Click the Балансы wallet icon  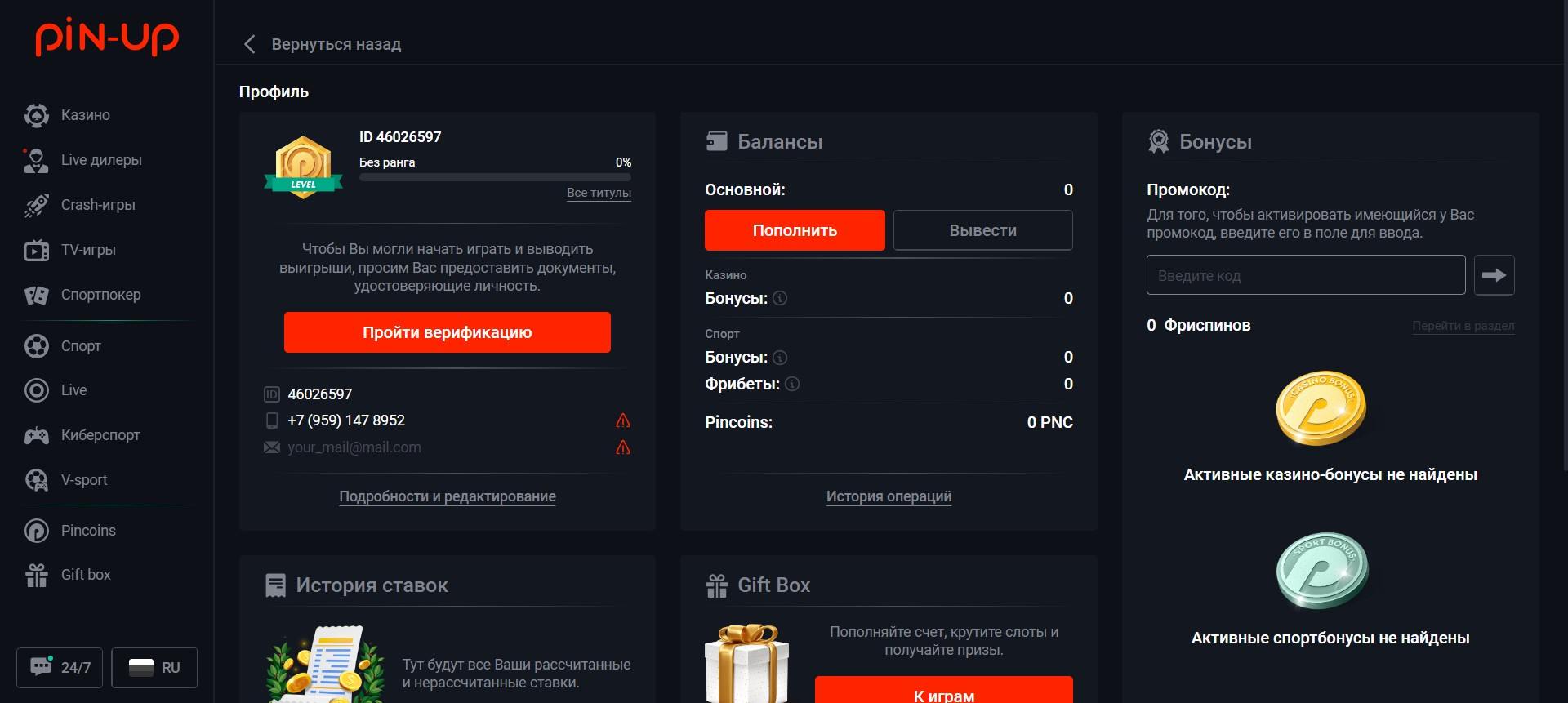[x=716, y=141]
